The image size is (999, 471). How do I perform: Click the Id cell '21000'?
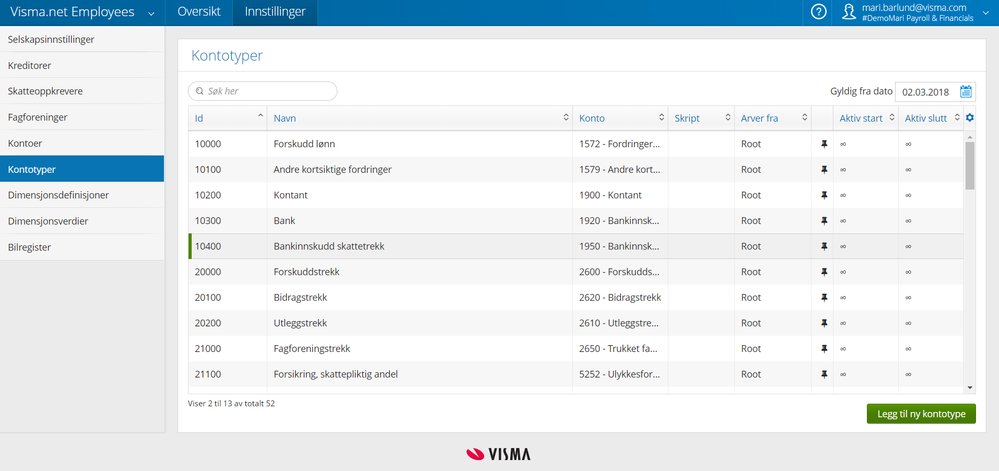pyautogui.click(x=227, y=349)
